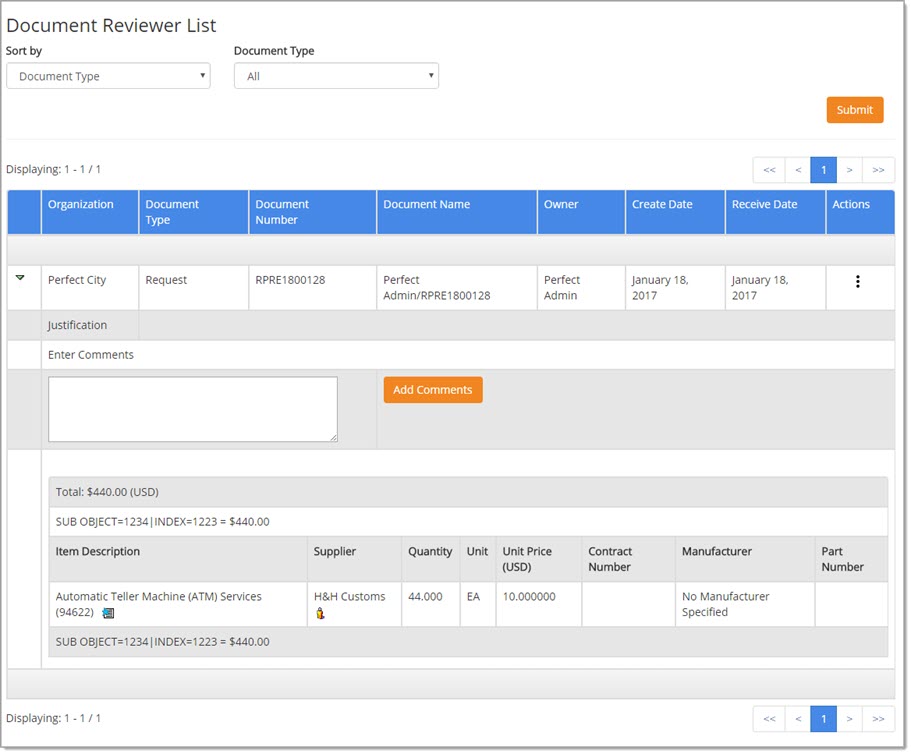
Task: Open the Document Type filter dropdown
Action: [336, 76]
